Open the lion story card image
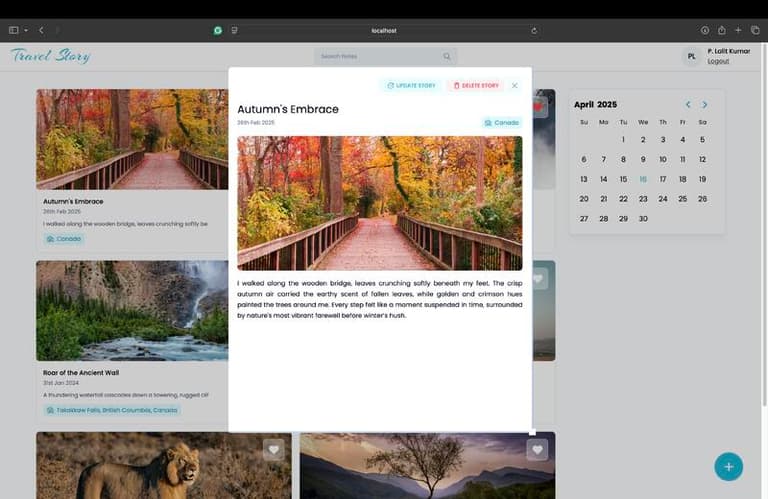Viewport: 768px width, 499px height. (x=164, y=465)
